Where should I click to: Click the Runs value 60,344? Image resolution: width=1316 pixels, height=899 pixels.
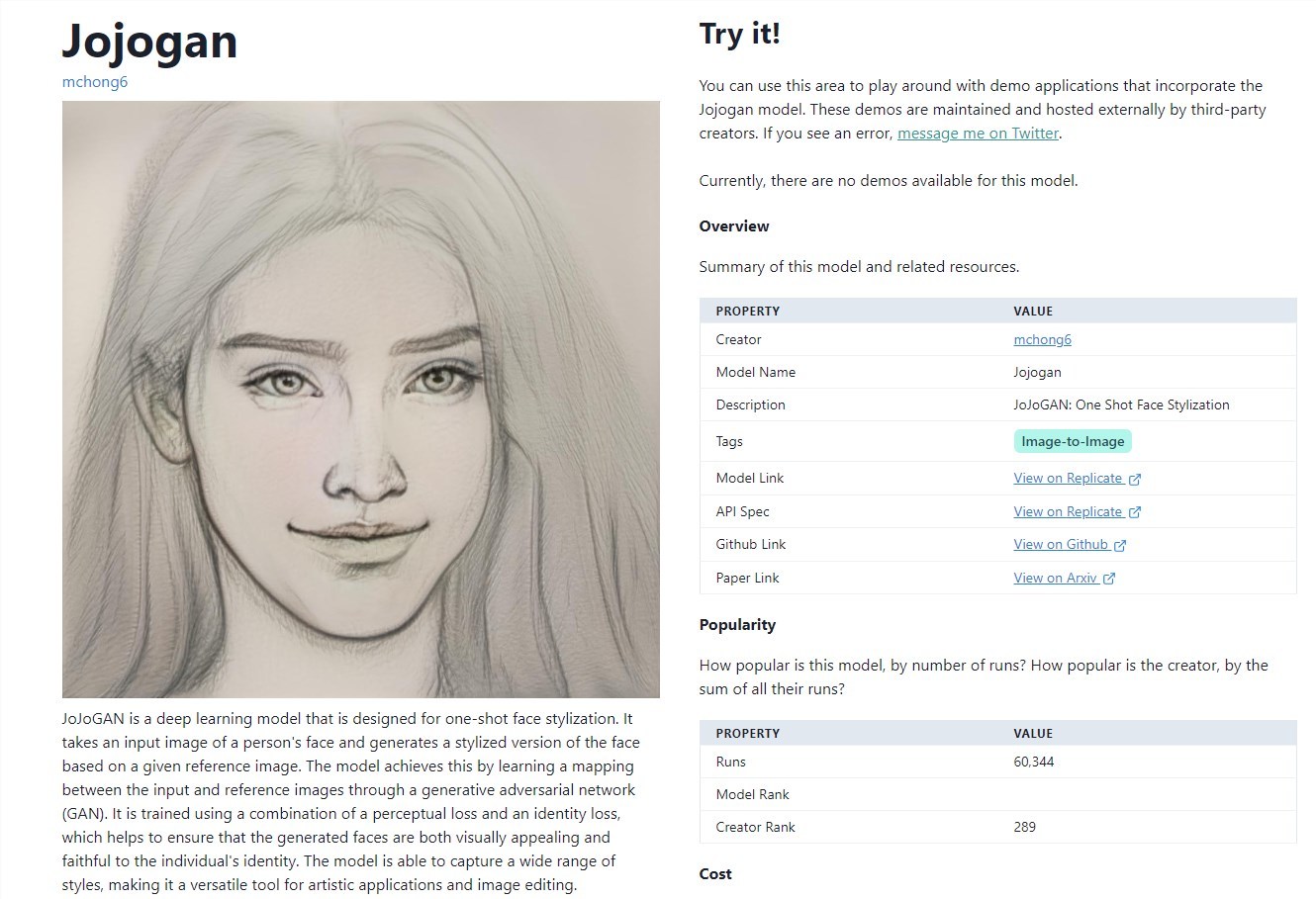1034,762
